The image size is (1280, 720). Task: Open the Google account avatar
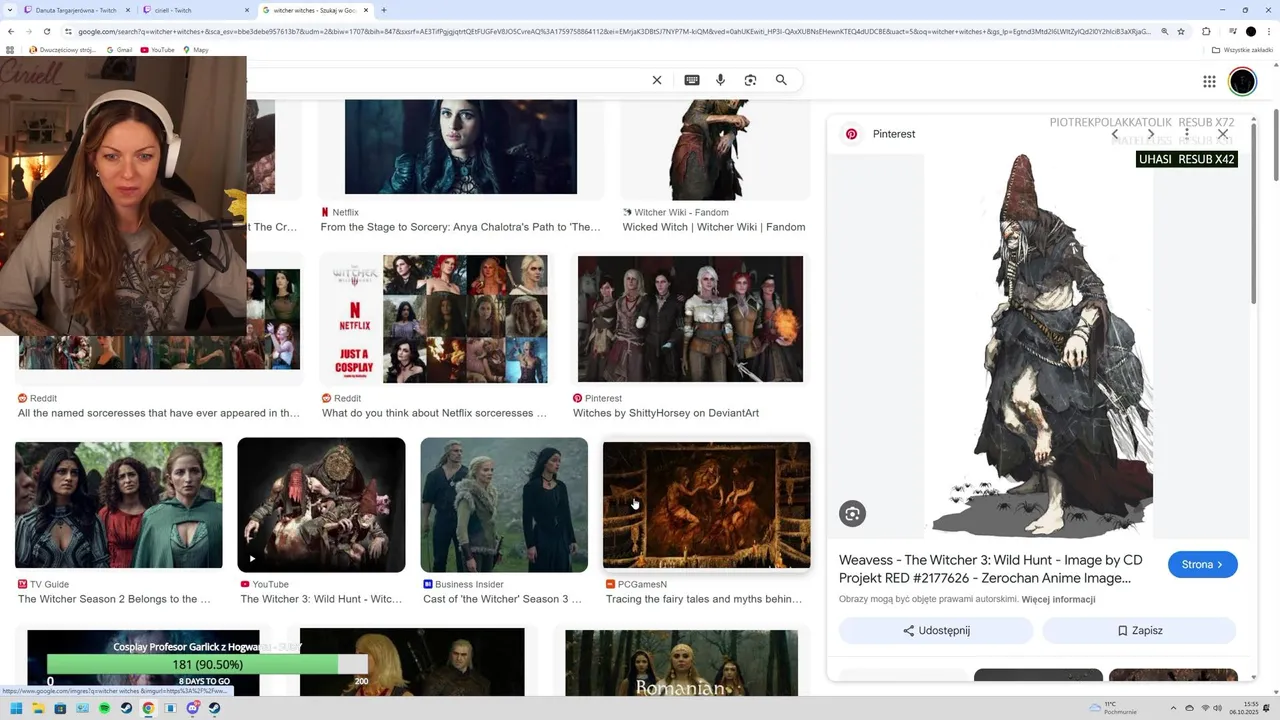pyautogui.click(x=1242, y=82)
